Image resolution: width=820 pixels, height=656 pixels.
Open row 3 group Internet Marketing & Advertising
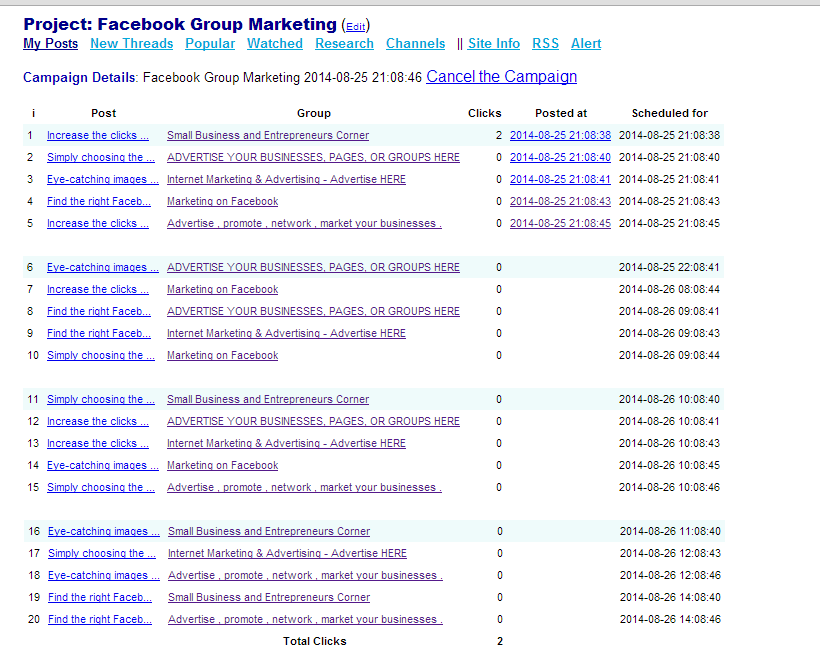pyautogui.click(x=286, y=179)
